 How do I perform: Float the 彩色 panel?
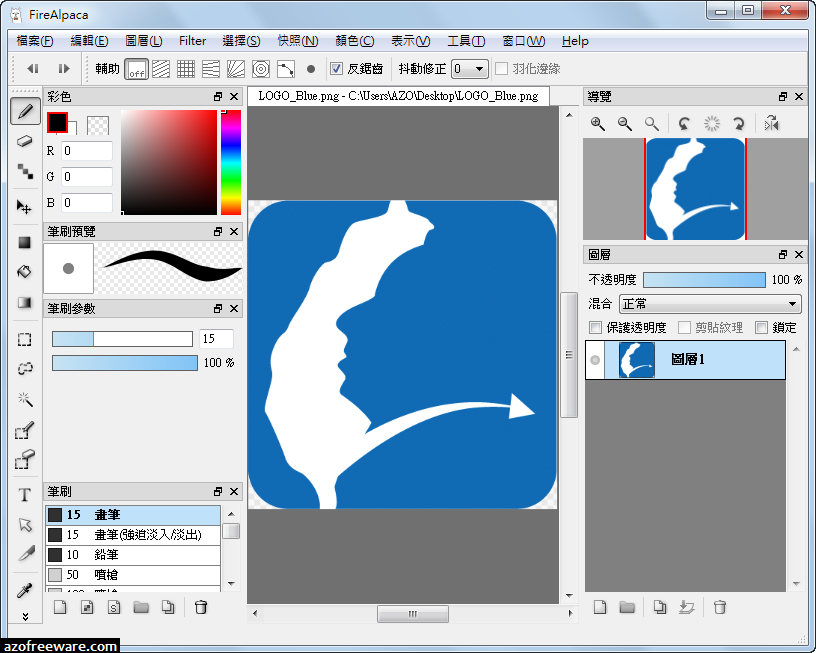tap(218, 97)
